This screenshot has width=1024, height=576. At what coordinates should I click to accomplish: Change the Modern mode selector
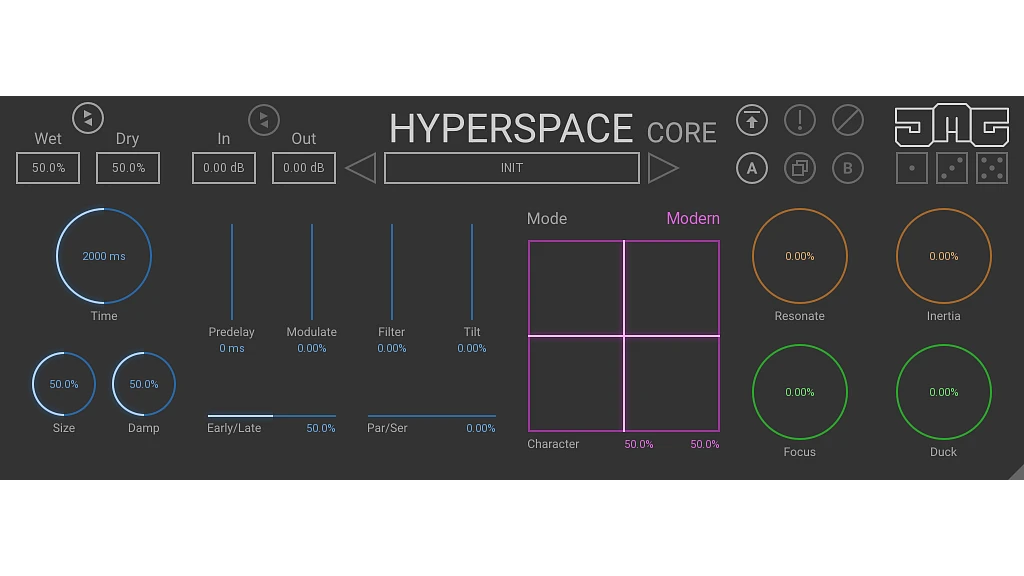pyautogui.click(x=692, y=219)
